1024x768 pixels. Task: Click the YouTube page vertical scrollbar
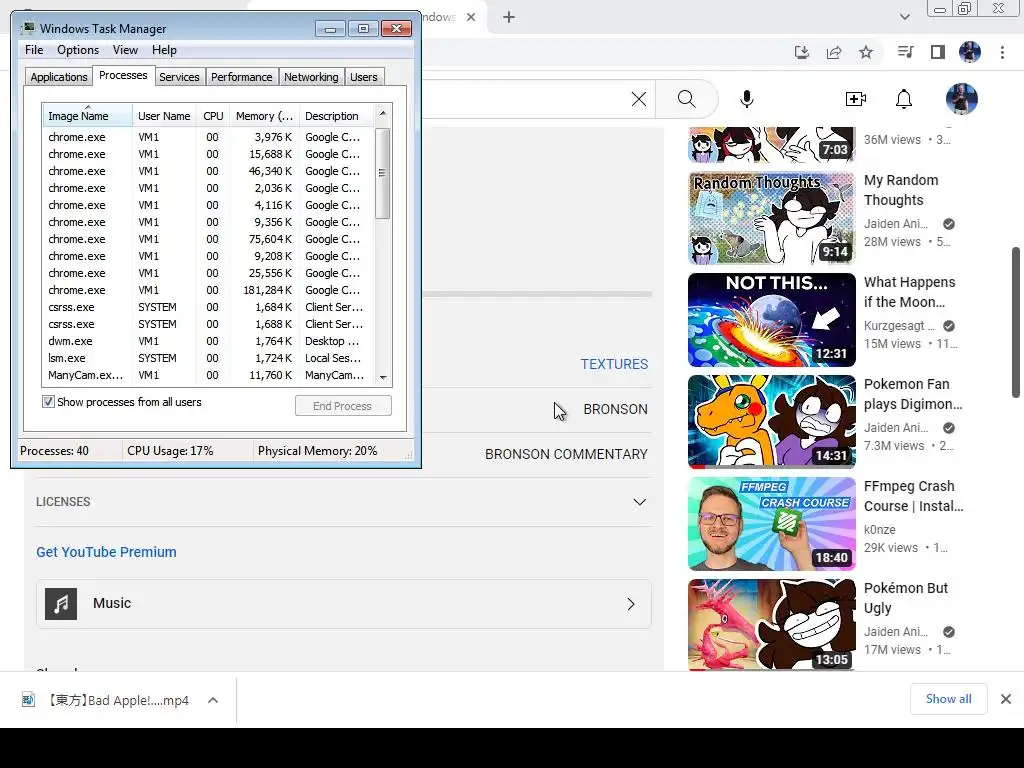click(1016, 322)
